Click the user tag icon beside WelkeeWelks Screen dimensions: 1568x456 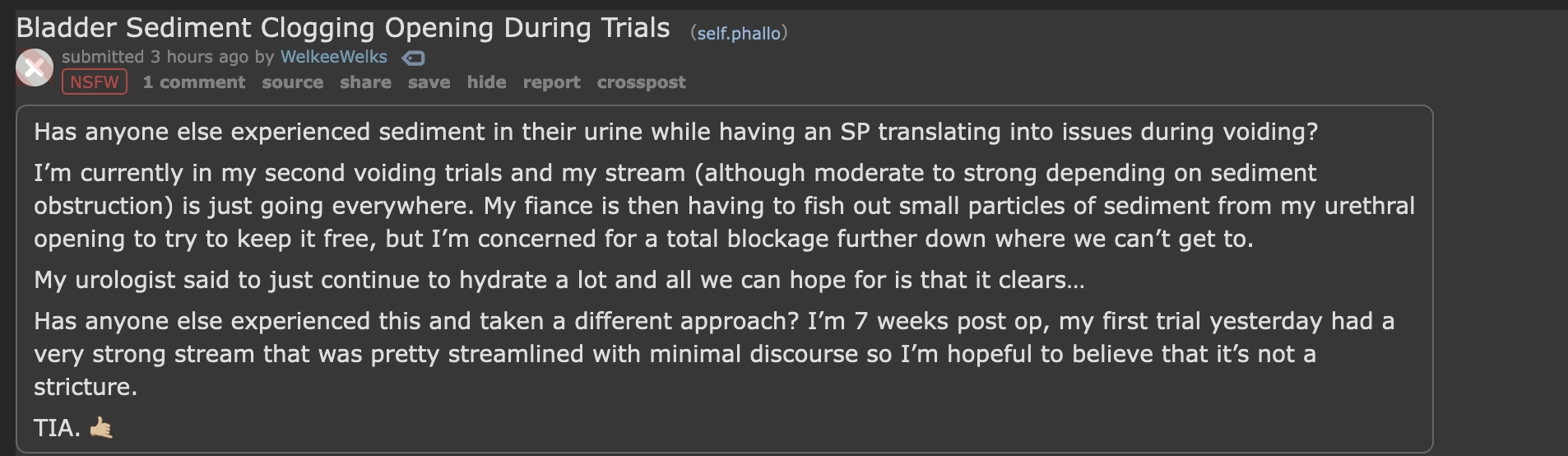point(413,58)
